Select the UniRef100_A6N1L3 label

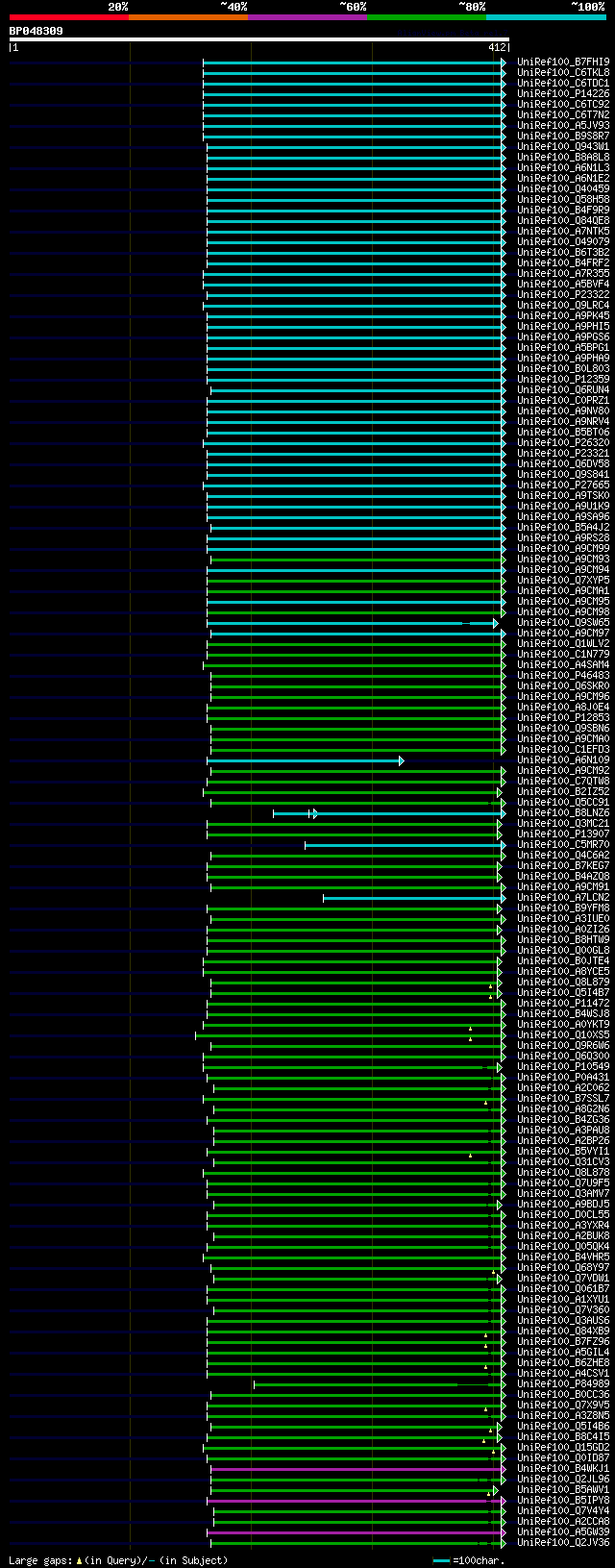coord(563,167)
